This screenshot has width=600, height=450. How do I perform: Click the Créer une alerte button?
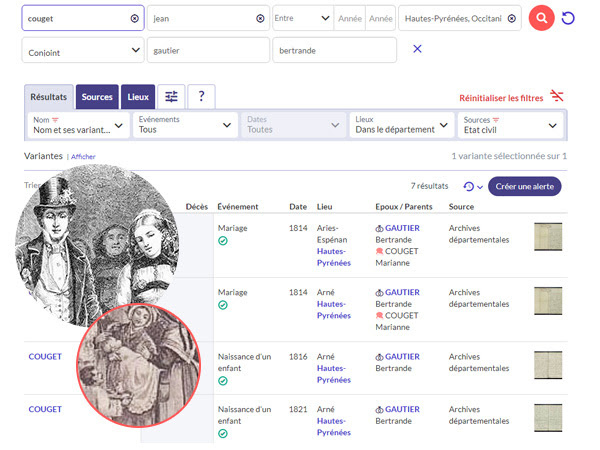(x=524, y=186)
